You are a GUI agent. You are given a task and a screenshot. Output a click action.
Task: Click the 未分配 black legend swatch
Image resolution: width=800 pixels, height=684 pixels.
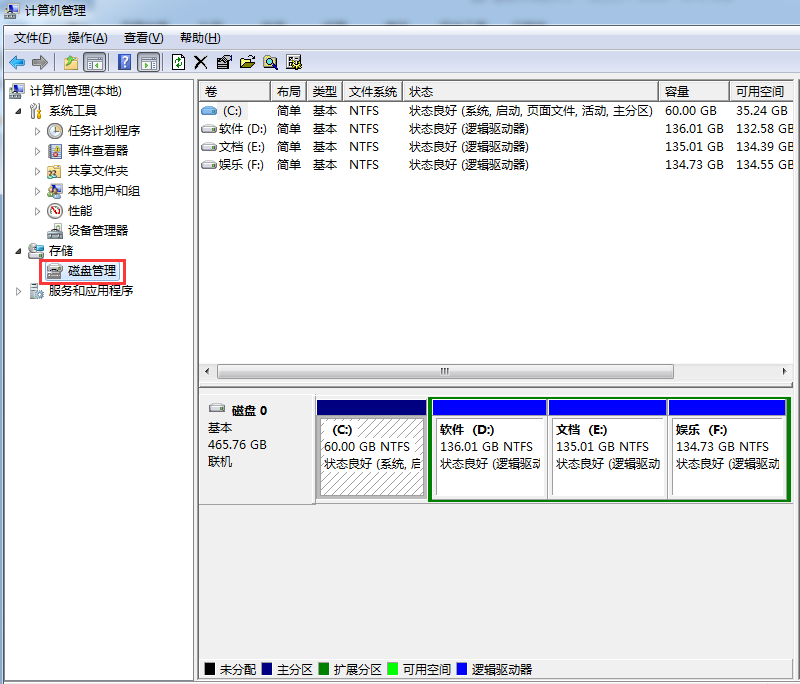click(210, 669)
